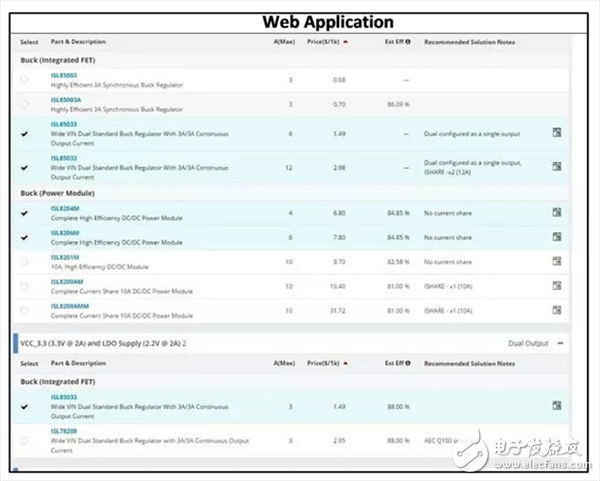Screen dimensions: 600x481
Task: Open document icon for 6A ISL85033 row
Action: [556, 132]
